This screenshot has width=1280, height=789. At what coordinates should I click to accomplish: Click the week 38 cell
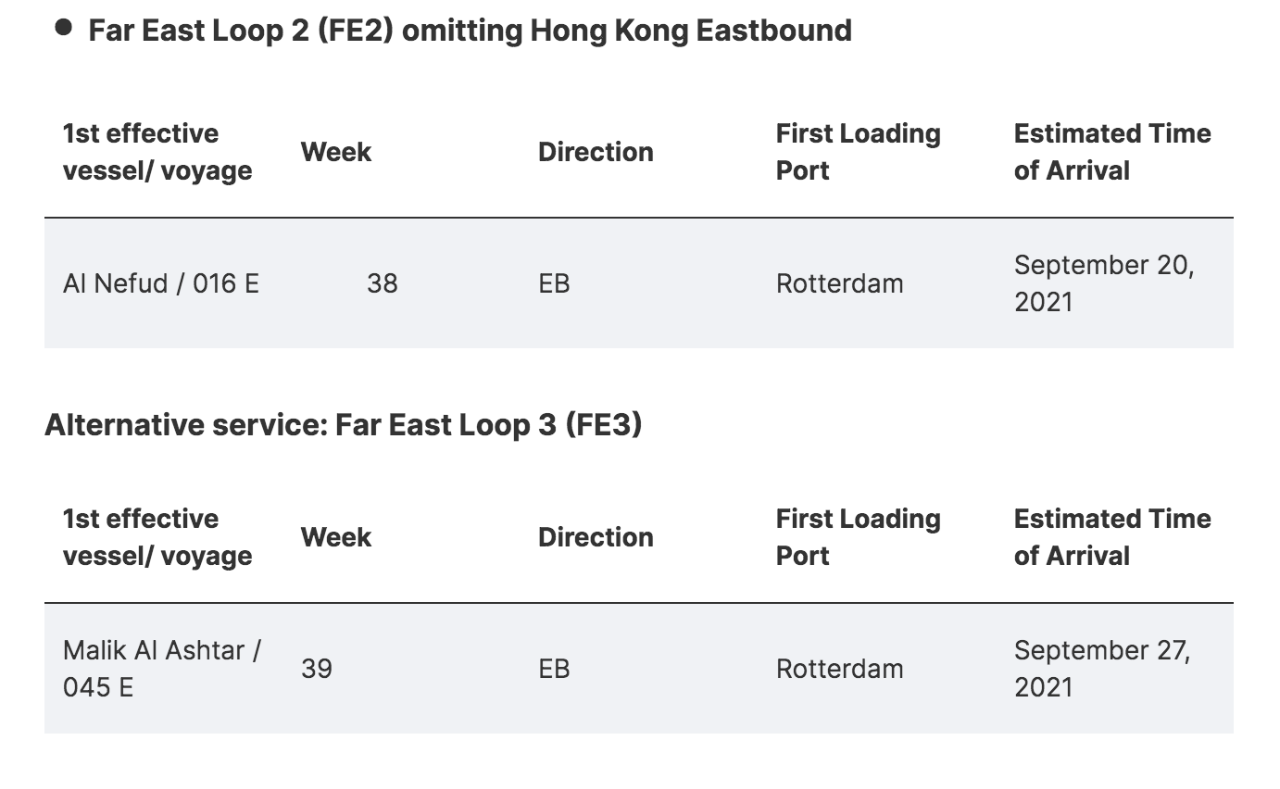tap(382, 284)
